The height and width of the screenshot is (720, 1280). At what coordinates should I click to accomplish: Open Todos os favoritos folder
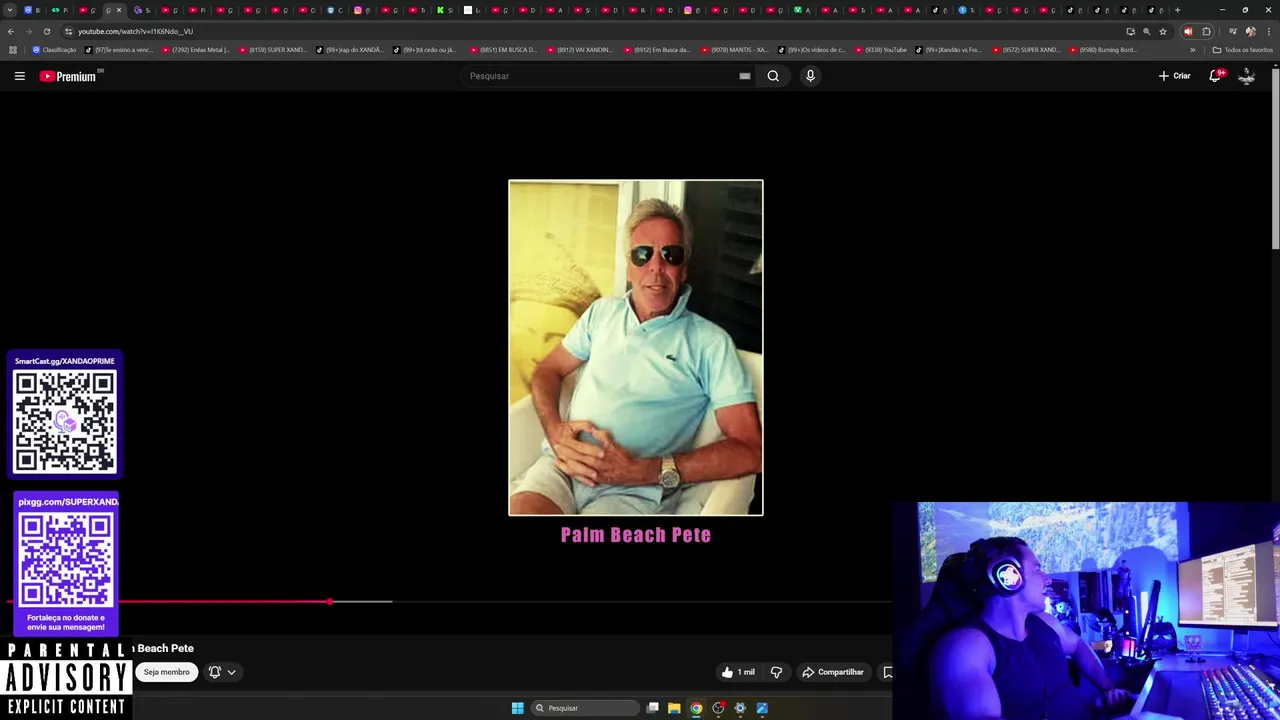1242,50
